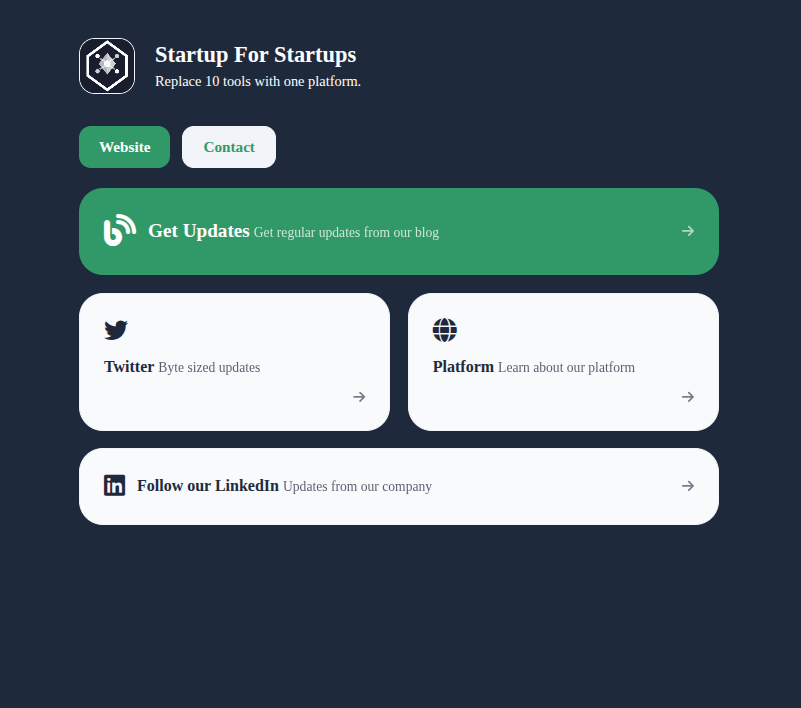Click the LinkedIn logo icon
This screenshot has height=708, width=801.
pyautogui.click(x=114, y=485)
